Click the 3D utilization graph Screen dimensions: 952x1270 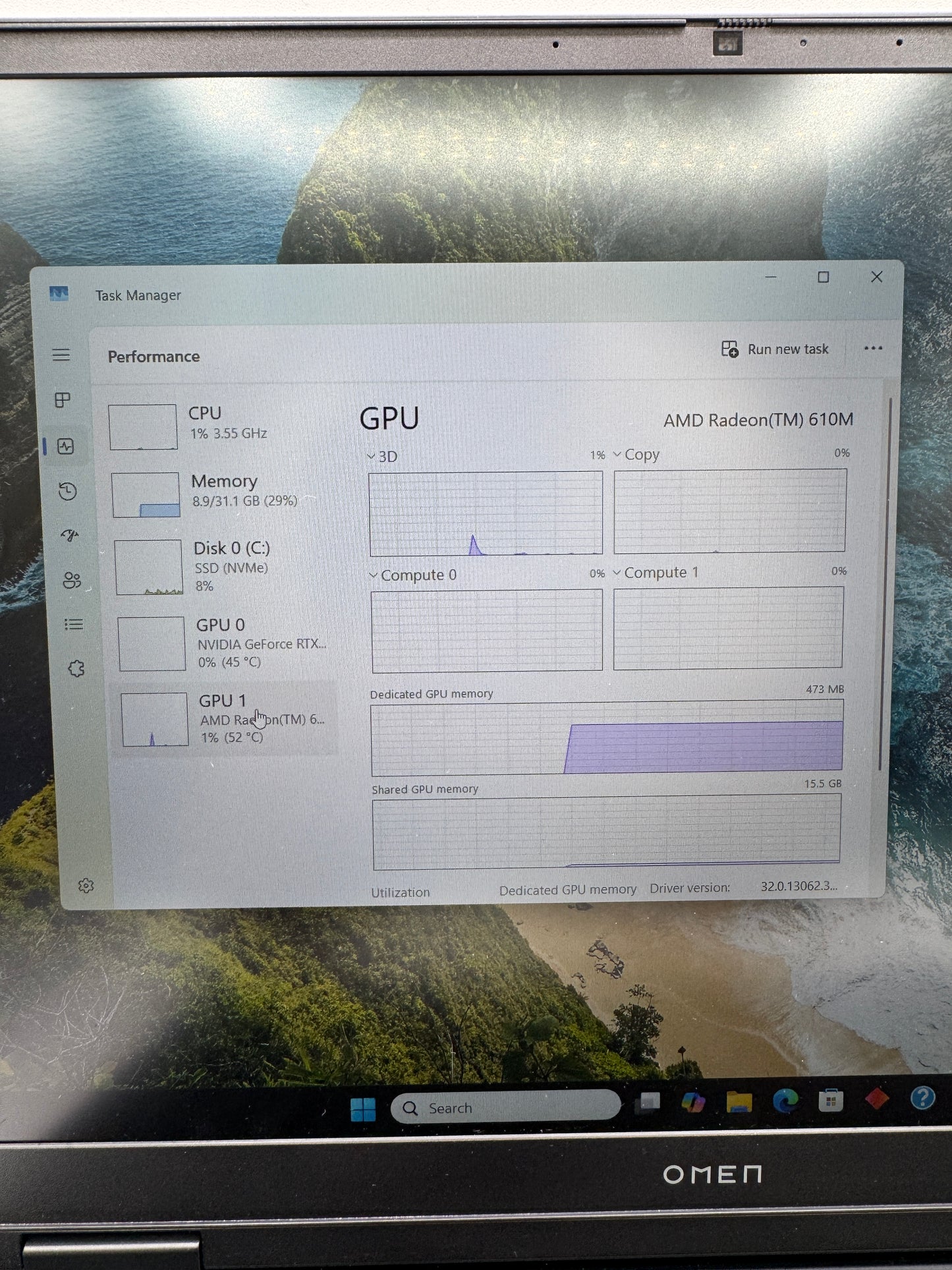coord(486,513)
